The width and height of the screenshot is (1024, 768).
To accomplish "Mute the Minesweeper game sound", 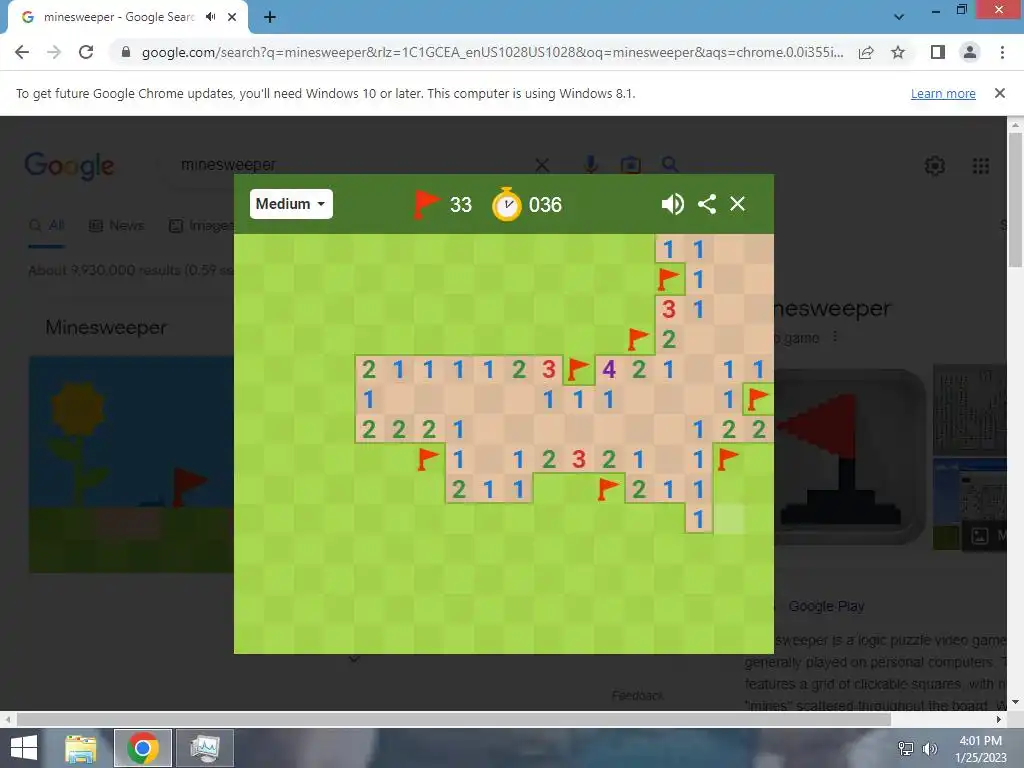I will [672, 204].
